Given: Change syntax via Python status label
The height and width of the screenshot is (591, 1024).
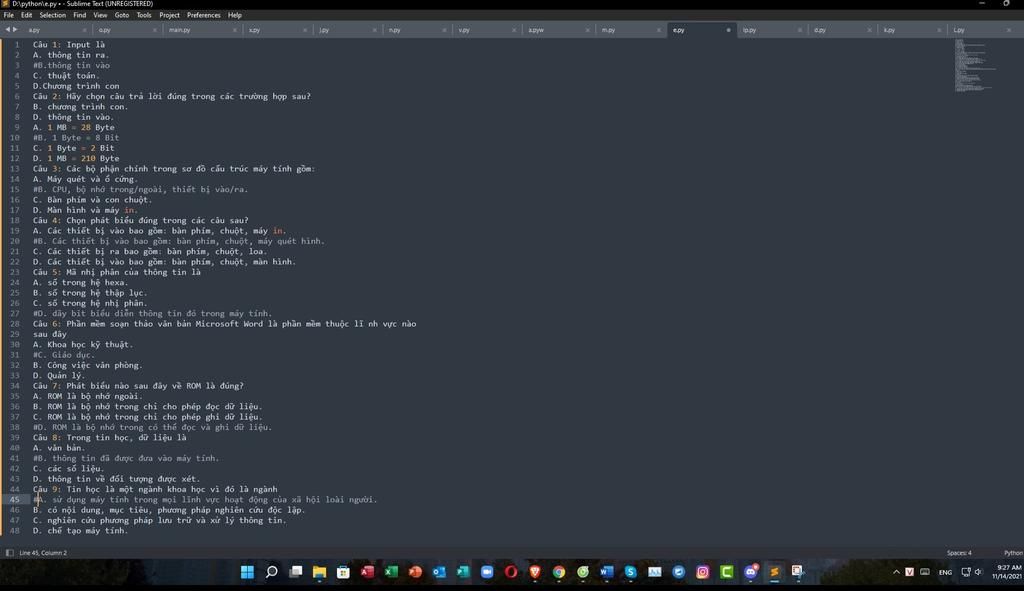Looking at the screenshot, I should (x=1013, y=553).
